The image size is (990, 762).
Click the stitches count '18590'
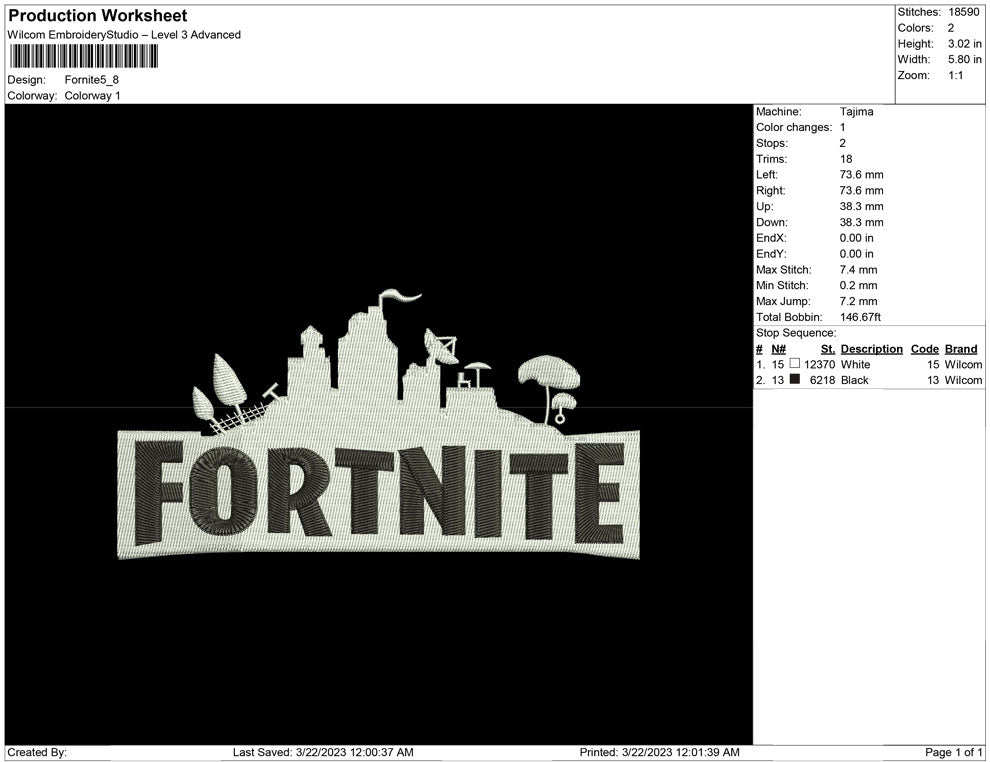(963, 12)
